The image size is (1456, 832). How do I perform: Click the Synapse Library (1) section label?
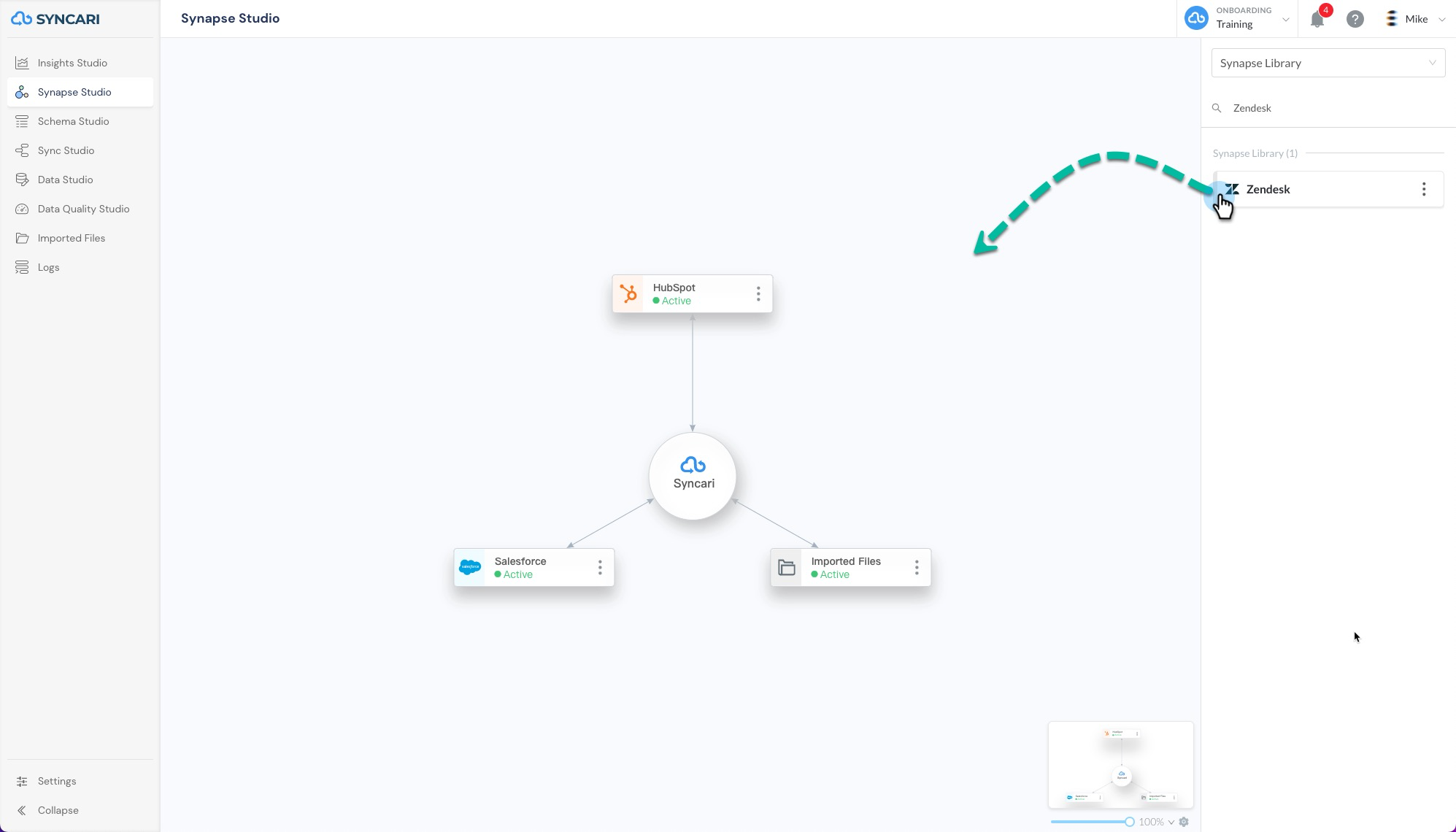1255,153
